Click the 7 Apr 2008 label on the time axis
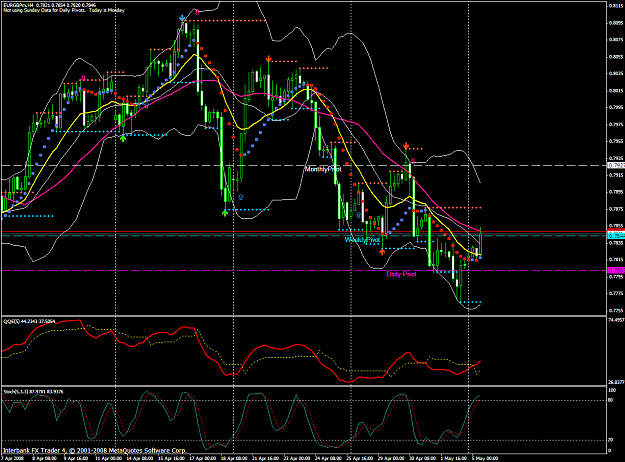This screenshot has width=625, height=462. 13,458
